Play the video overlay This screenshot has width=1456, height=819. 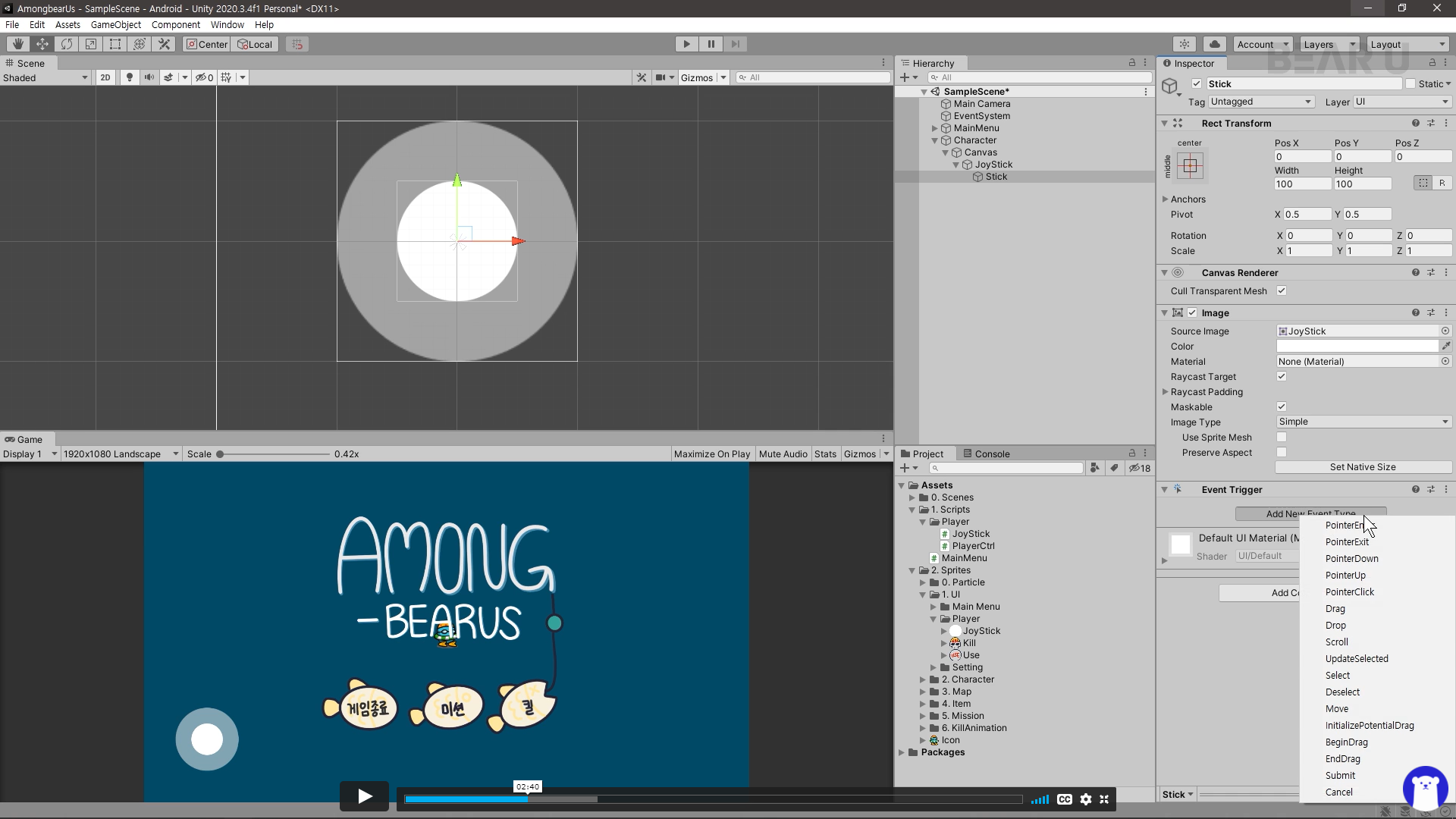364,796
